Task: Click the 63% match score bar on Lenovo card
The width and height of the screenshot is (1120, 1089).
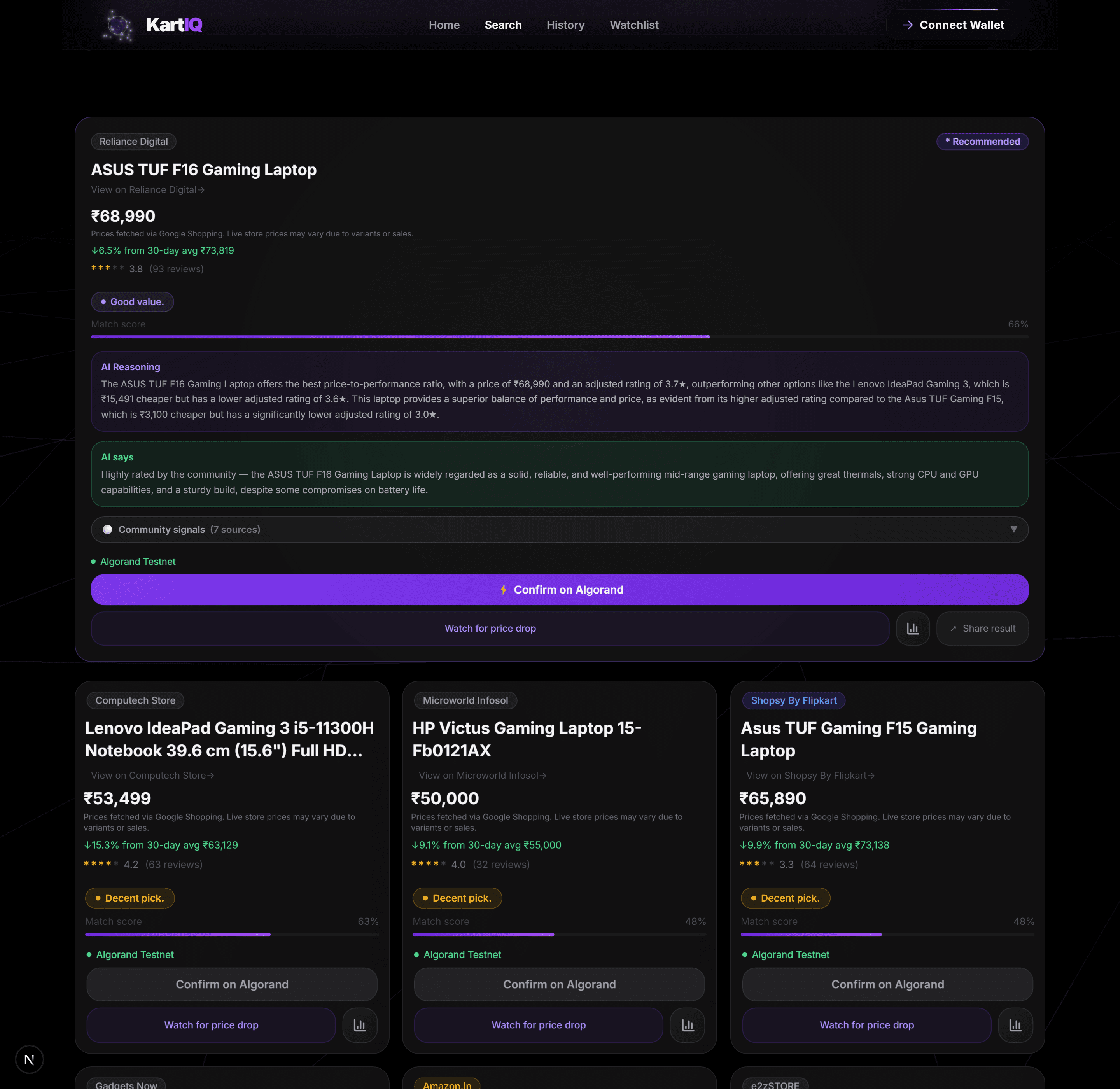Action: click(x=232, y=935)
